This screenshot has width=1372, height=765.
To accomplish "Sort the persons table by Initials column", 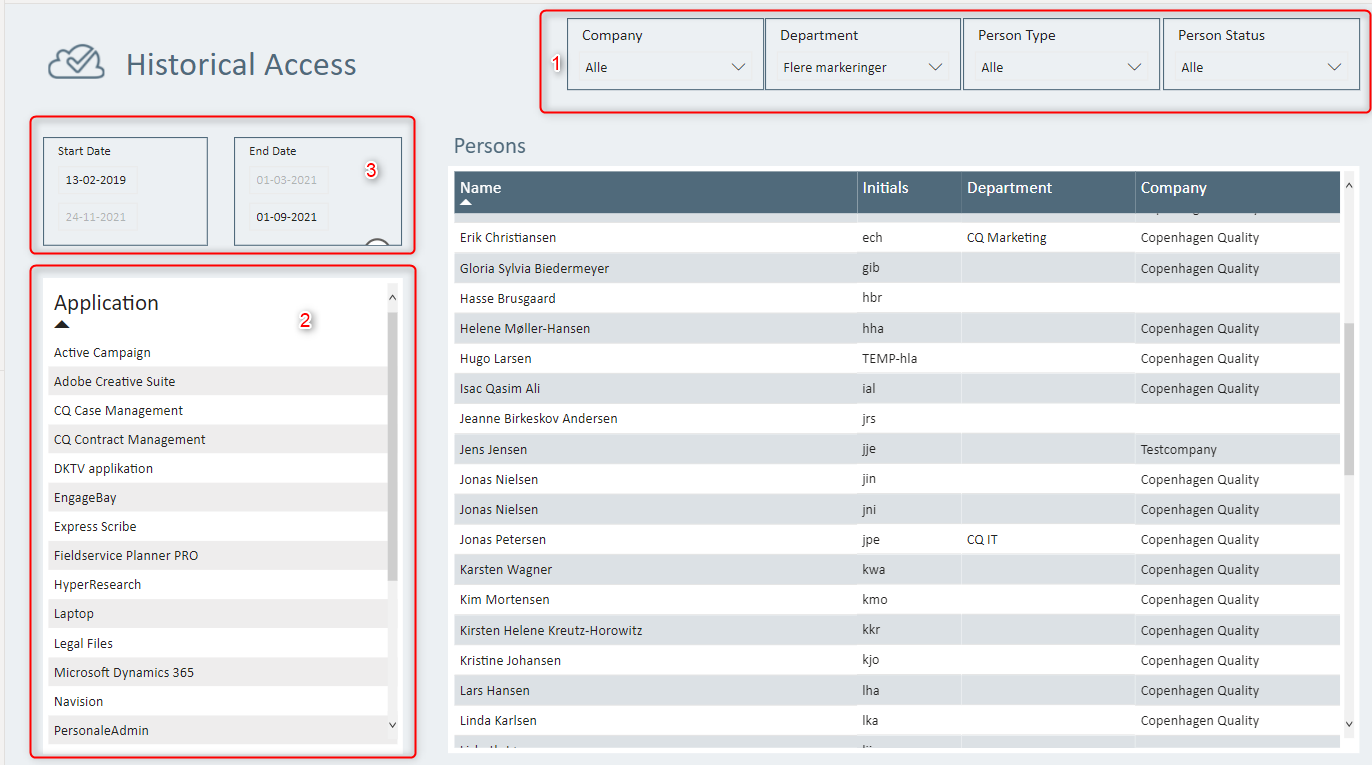I will tap(885, 188).
